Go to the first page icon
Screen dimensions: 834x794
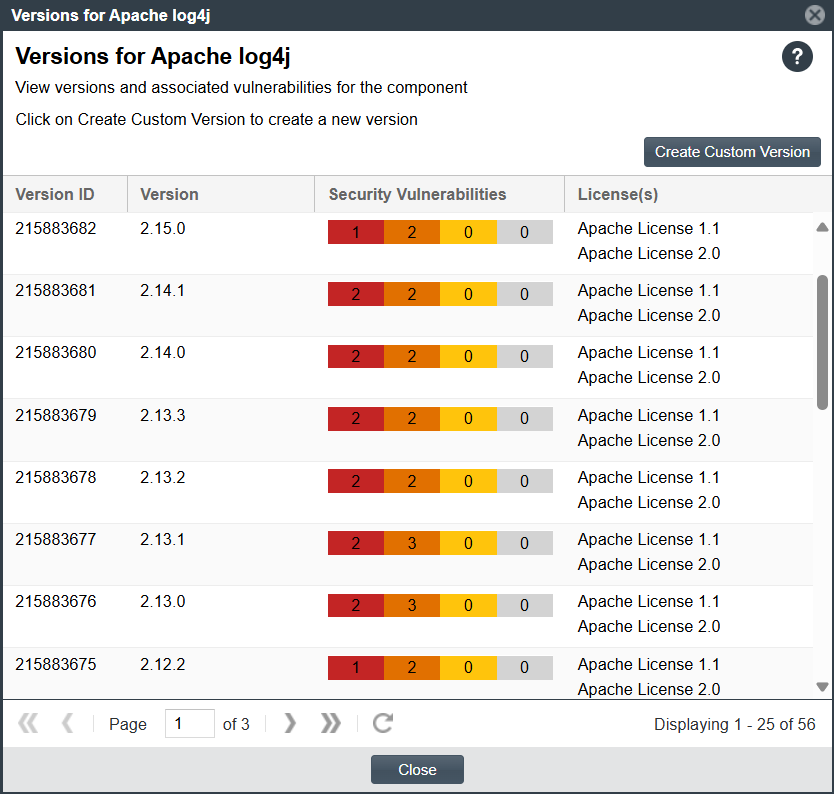pos(28,723)
